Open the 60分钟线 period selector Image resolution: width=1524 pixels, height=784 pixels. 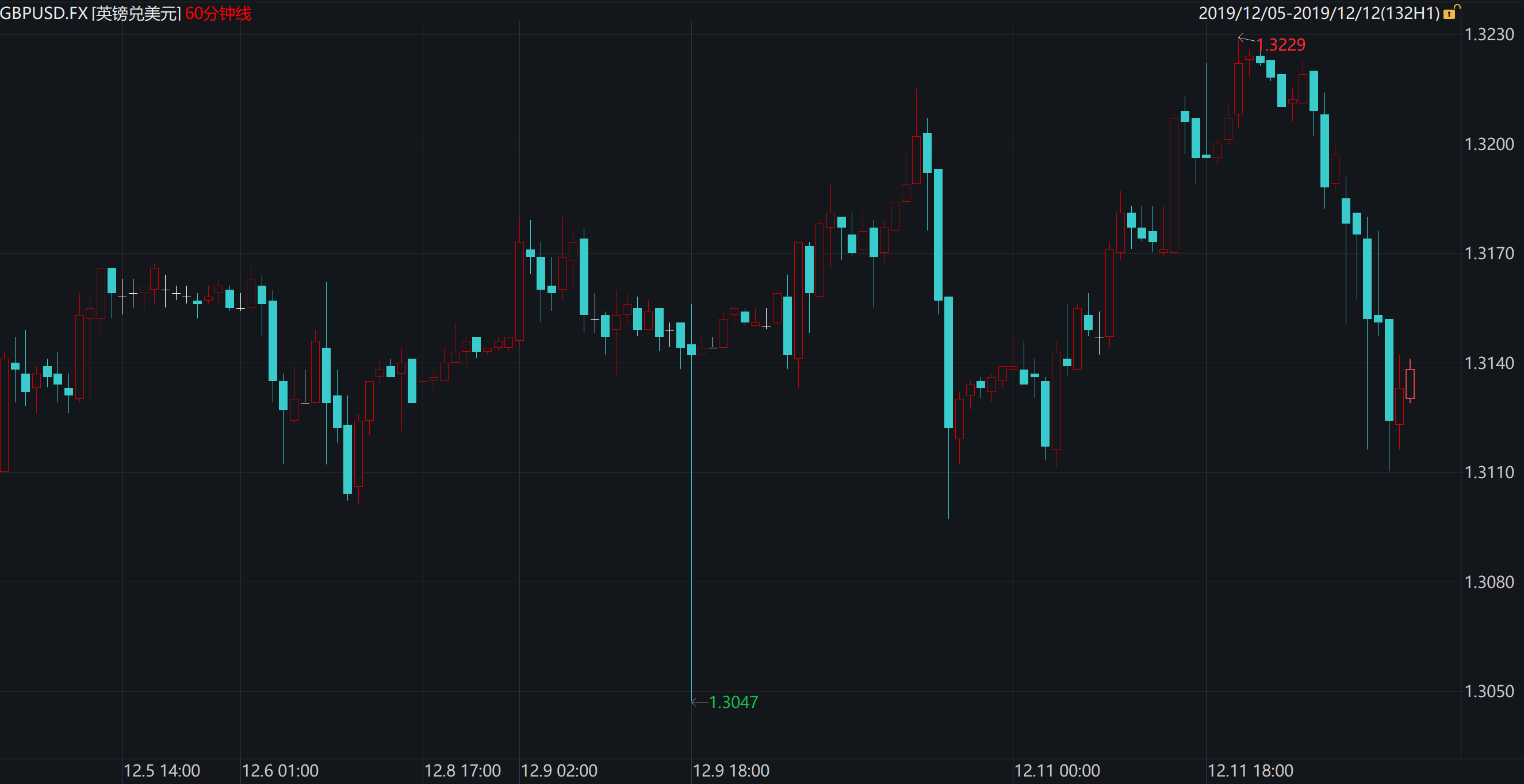tap(218, 13)
